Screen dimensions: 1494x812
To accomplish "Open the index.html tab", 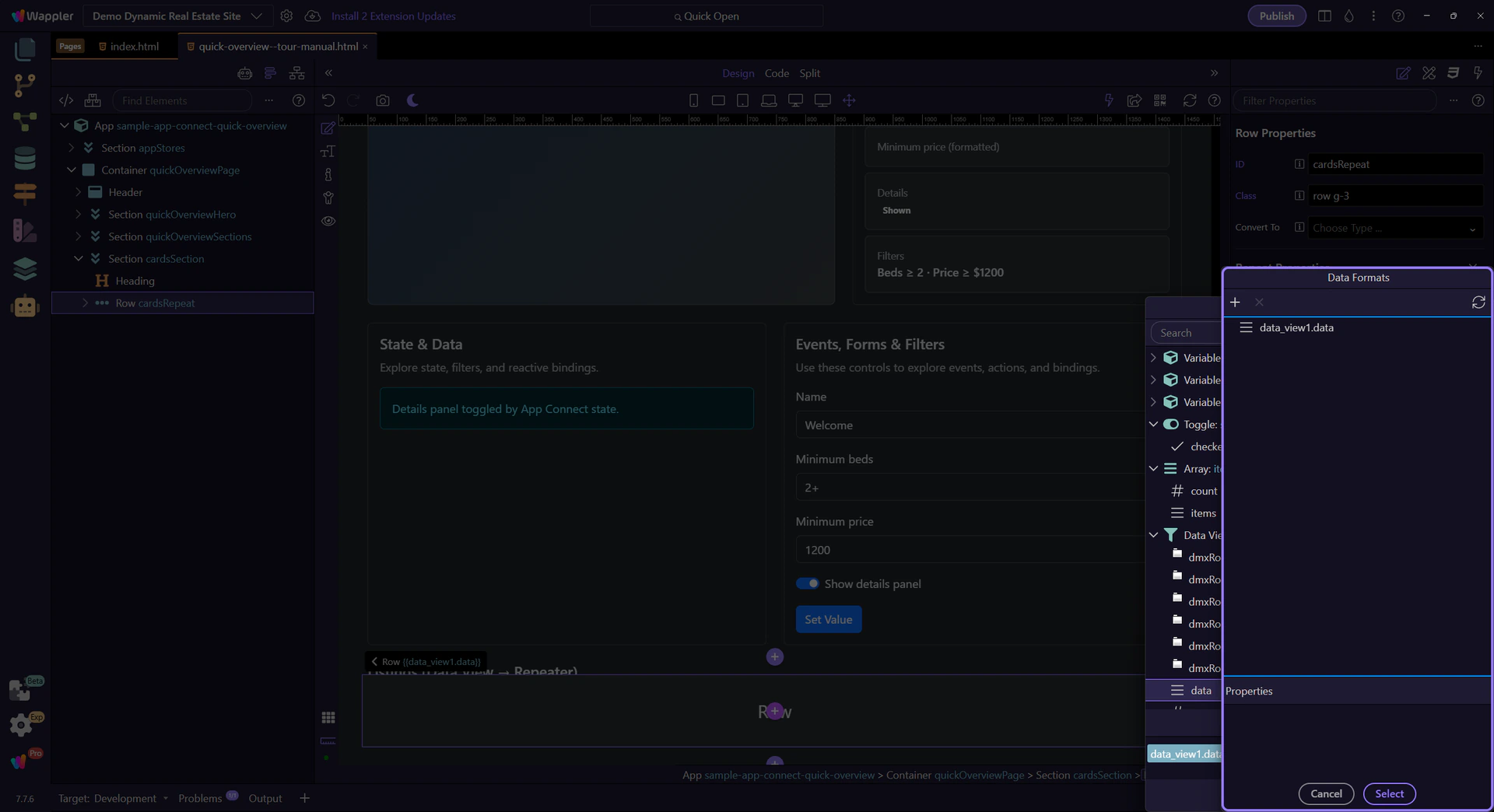I will pos(134,47).
